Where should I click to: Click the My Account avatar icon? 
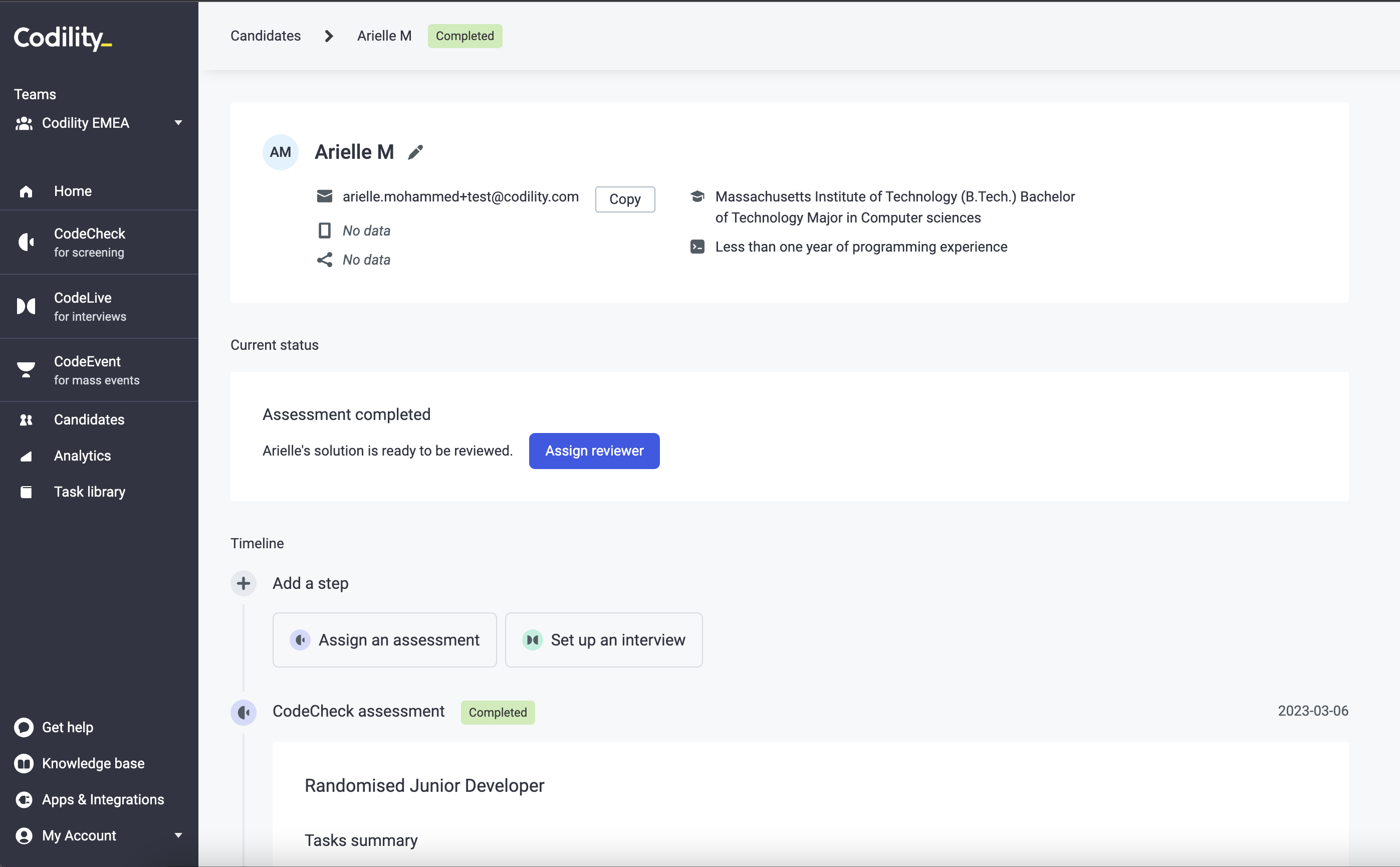tap(24, 836)
